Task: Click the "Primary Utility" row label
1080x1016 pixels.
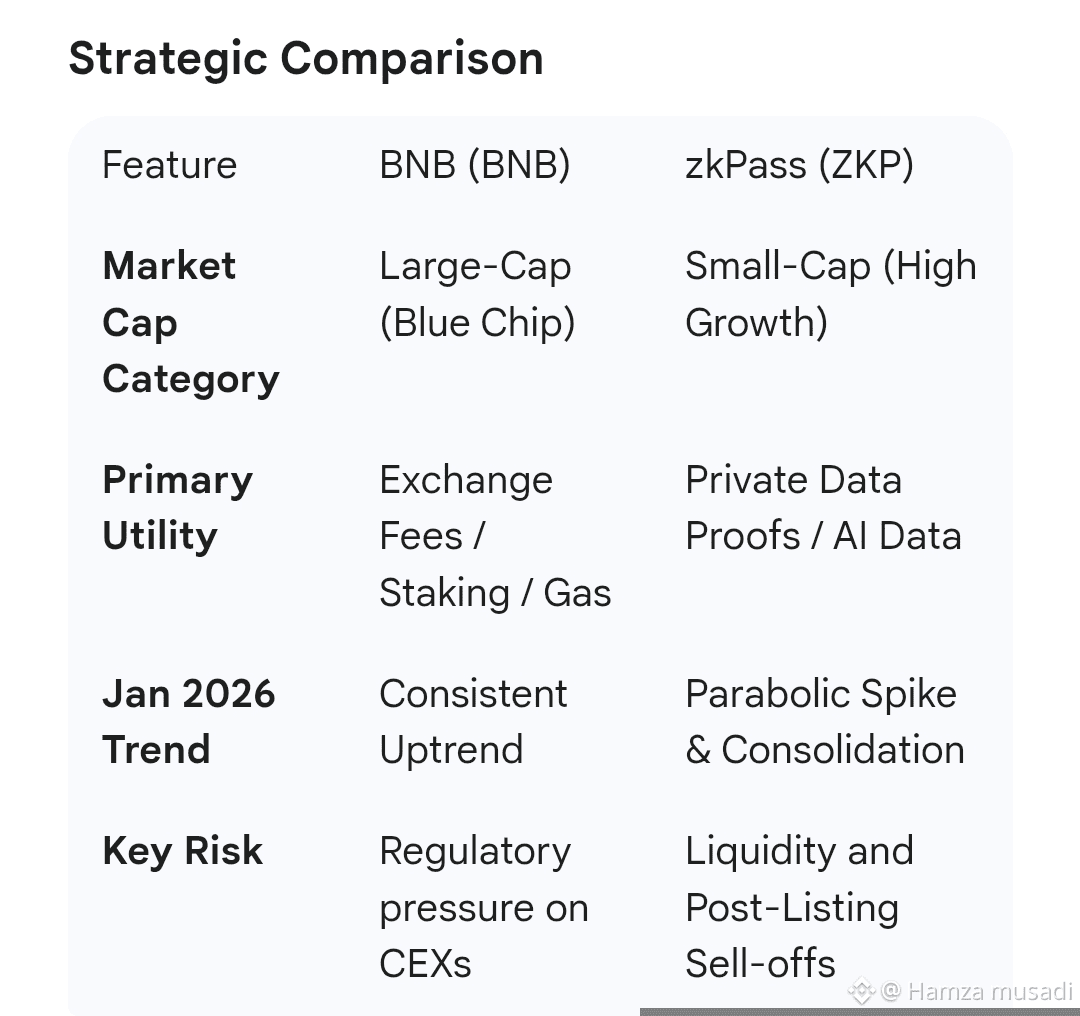Action: coord(177,508)
